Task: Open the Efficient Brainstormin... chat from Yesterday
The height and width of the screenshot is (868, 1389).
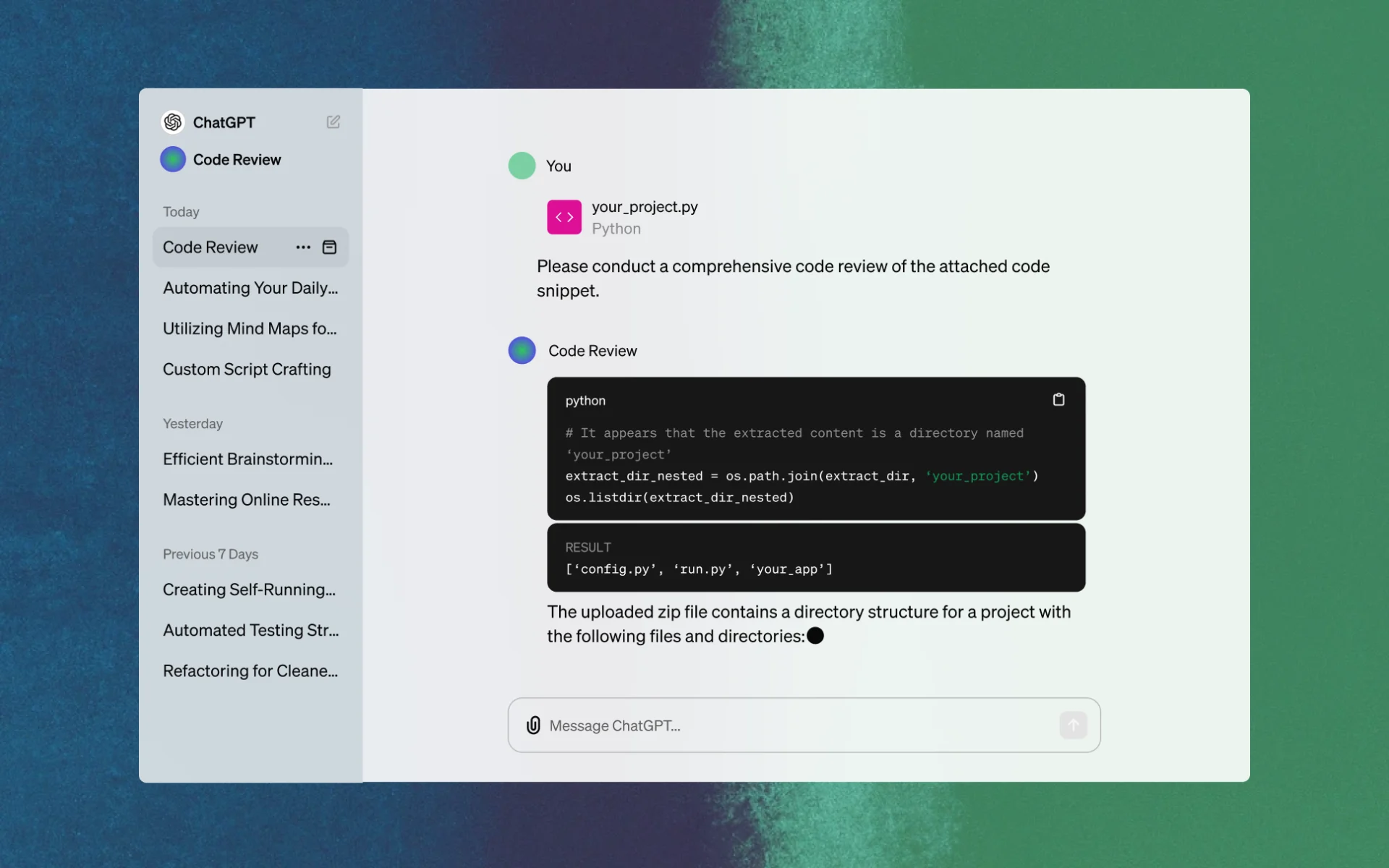Action: pyautogui.click(x=247, y=459)
